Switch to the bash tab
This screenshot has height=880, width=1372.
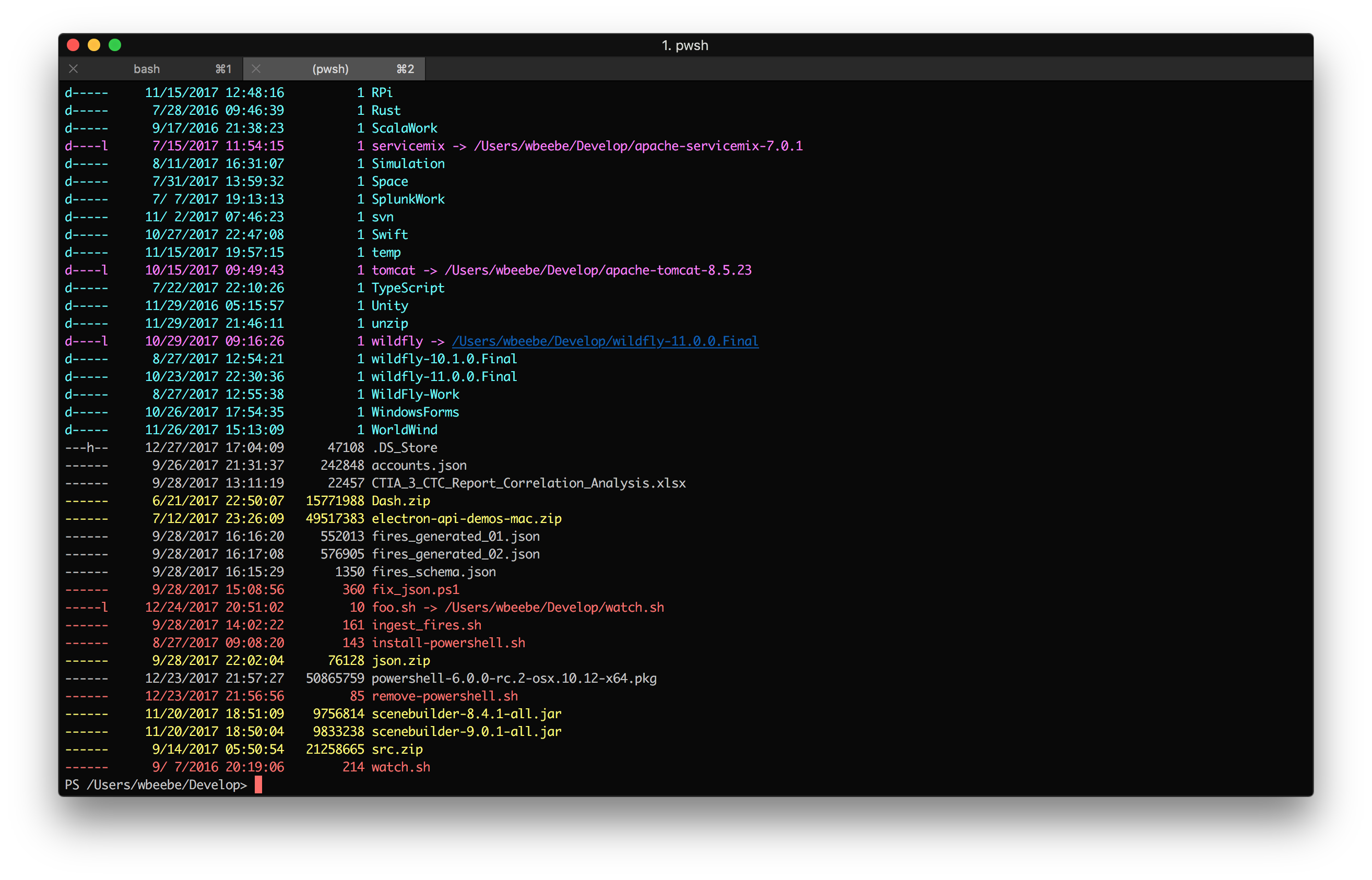[151, 68]
